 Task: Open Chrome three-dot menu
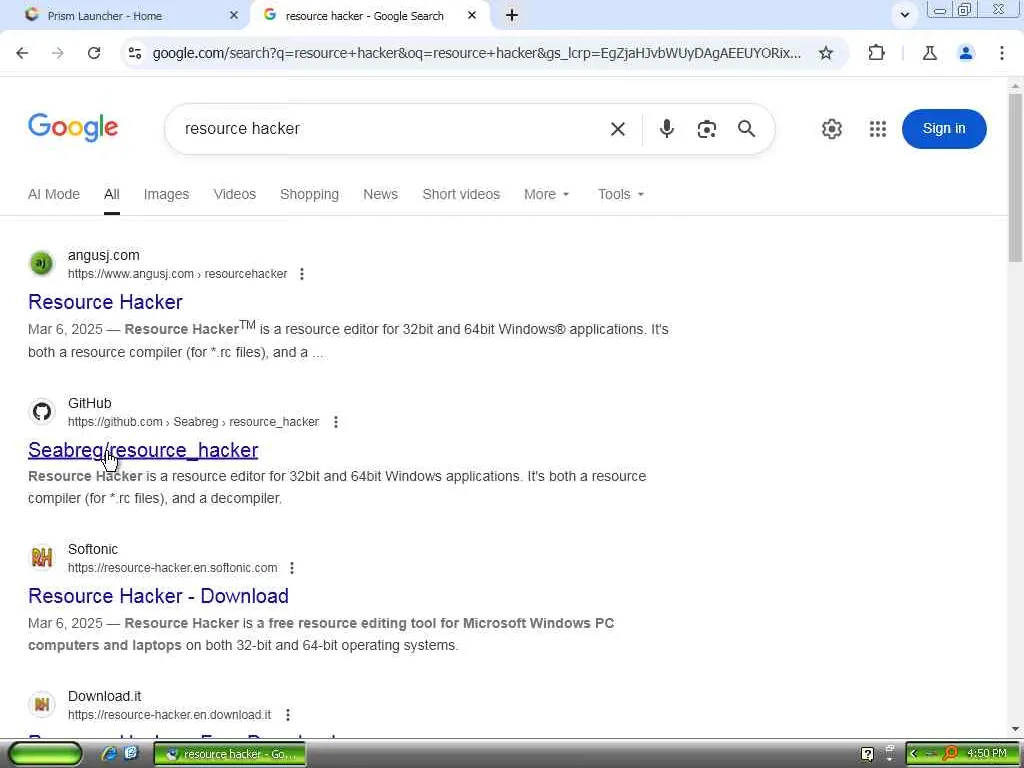click(1002, 53)
